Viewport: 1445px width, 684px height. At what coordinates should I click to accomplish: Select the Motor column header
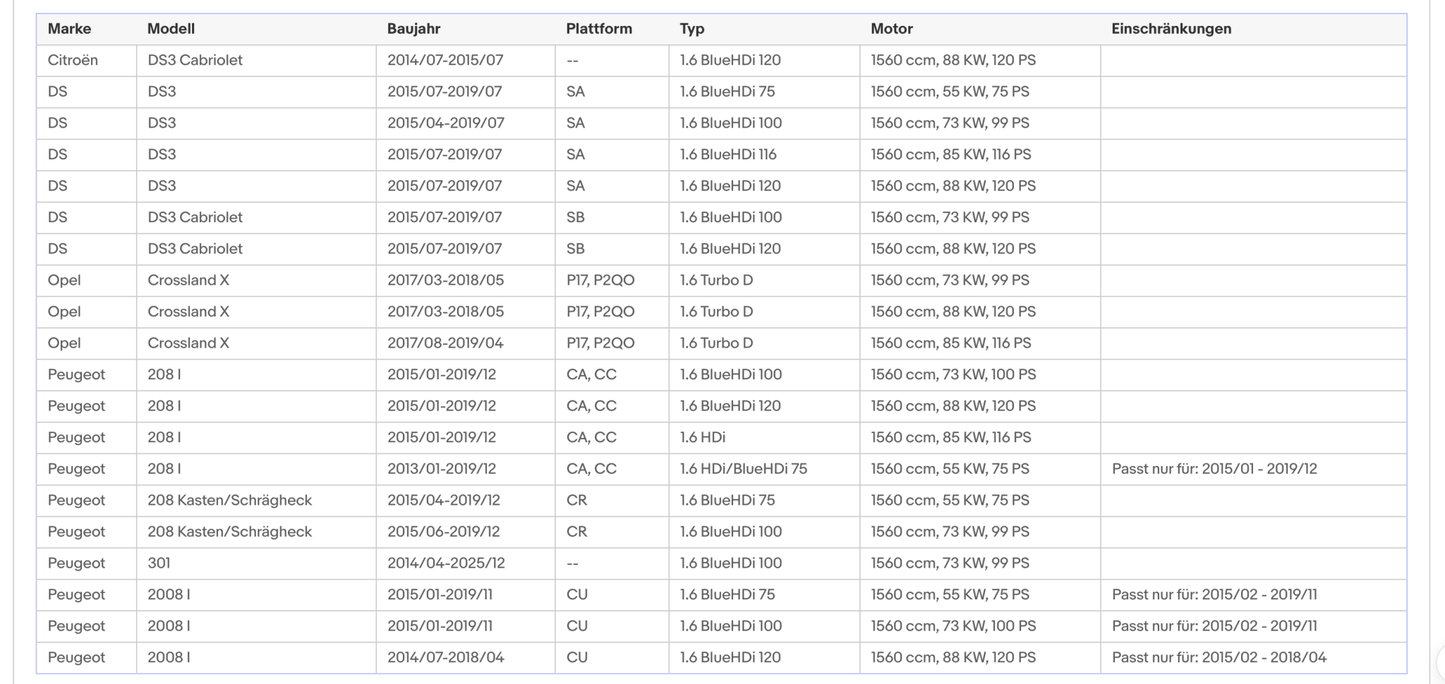click(892, 29)
